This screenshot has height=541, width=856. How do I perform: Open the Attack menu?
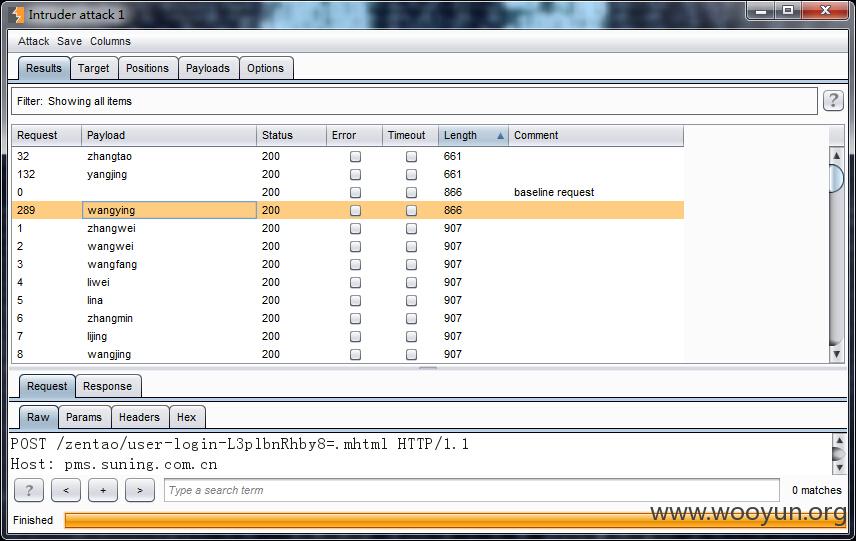33,41
